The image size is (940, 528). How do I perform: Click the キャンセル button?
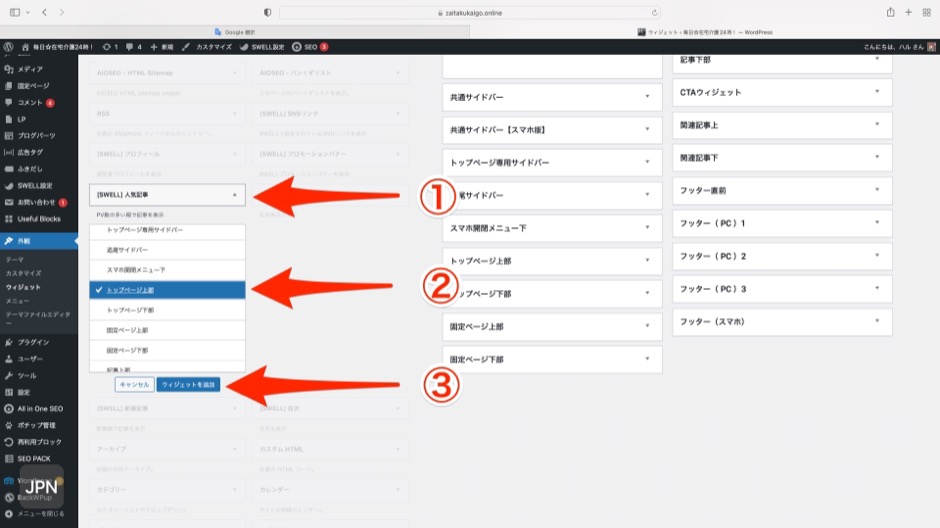(x=134, y=384)
